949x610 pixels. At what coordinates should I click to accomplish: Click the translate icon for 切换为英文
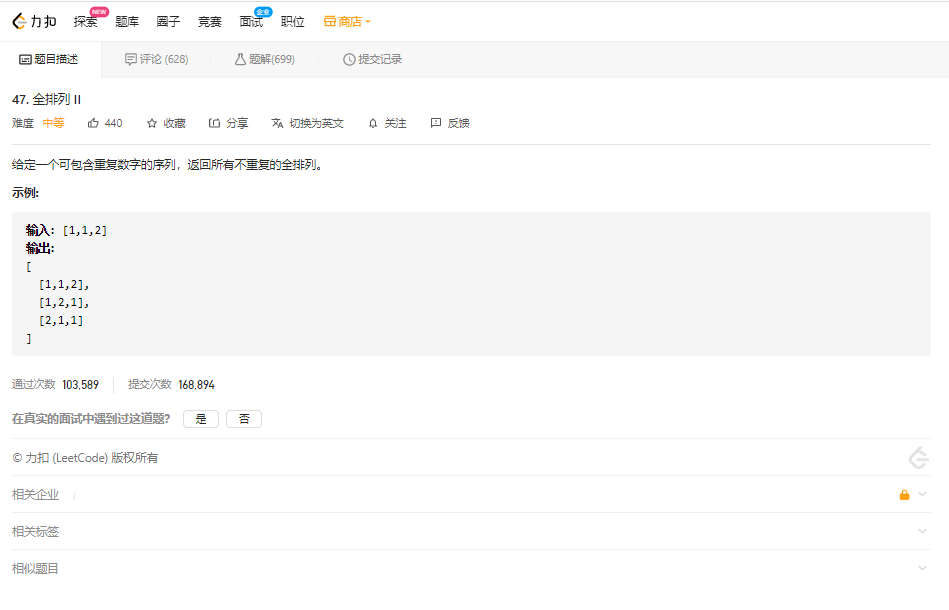[277, 123]
